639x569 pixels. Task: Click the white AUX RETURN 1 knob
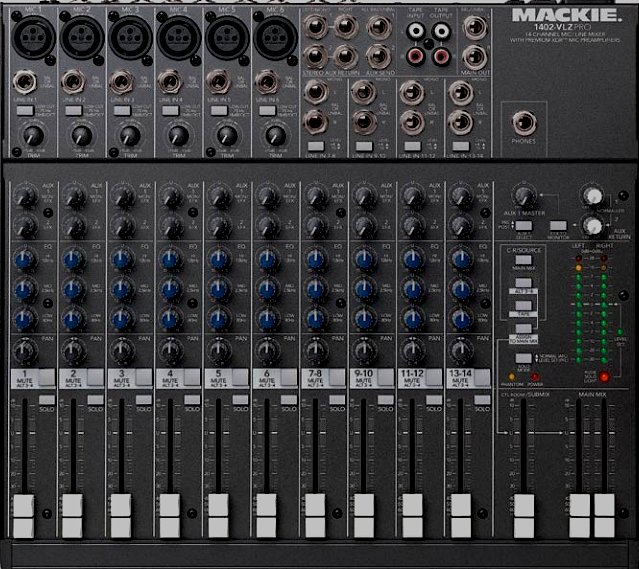tap(593, 197)
